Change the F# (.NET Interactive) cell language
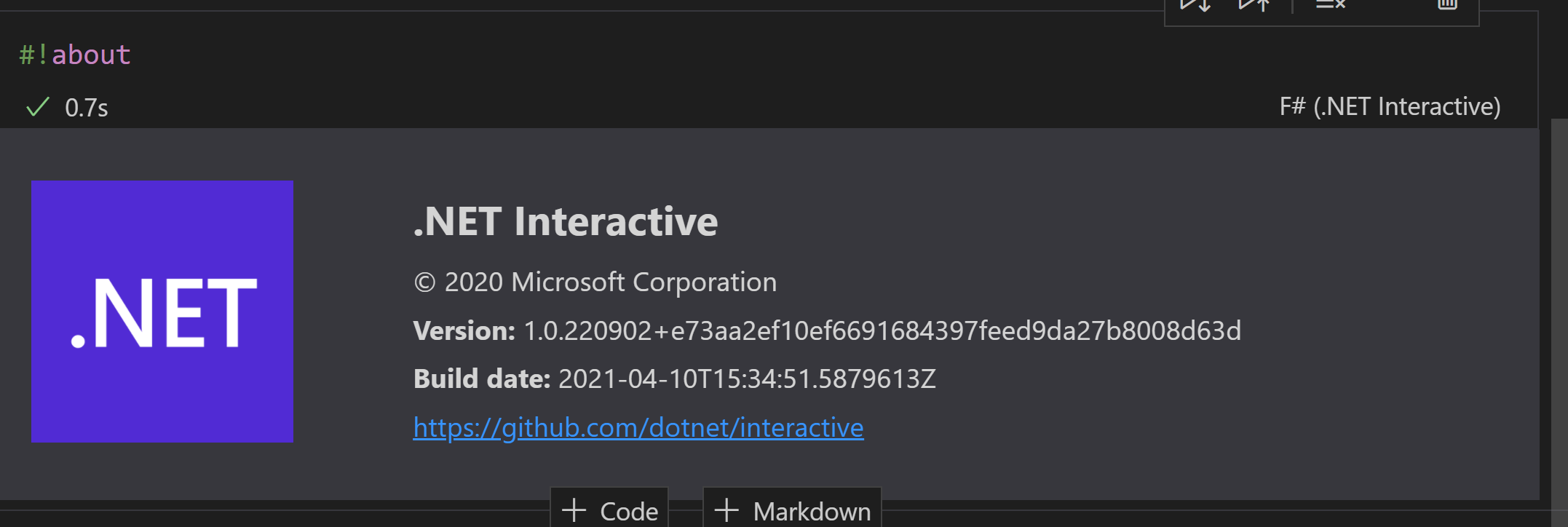Image resolution: width=1568 pixels, height=527 pixels. coord(1390,107)
